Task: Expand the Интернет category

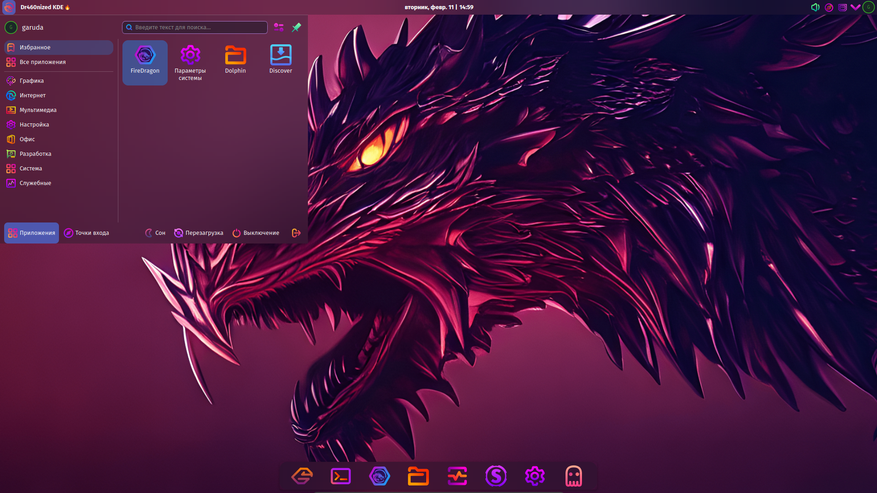Action: 33,95
